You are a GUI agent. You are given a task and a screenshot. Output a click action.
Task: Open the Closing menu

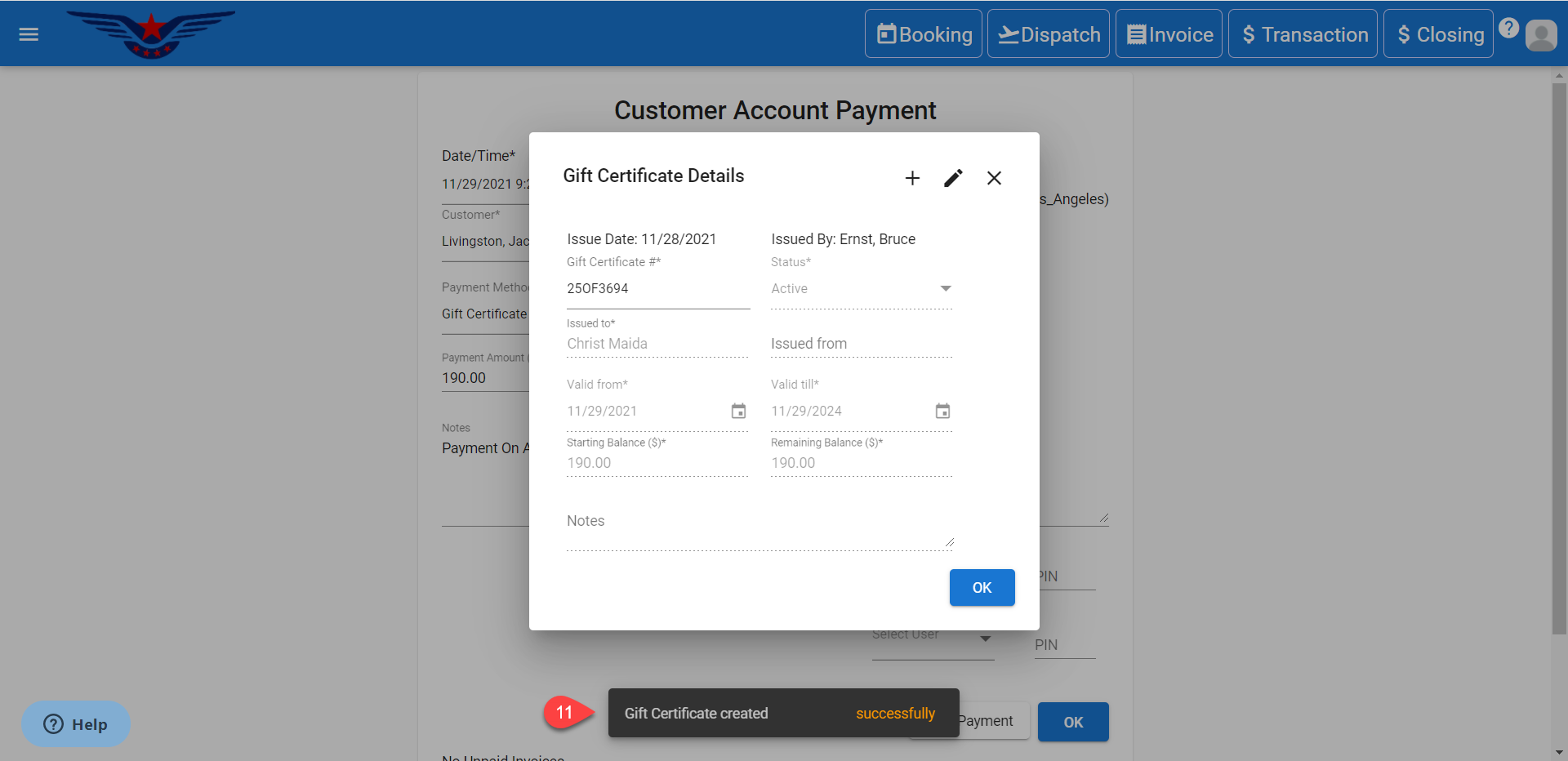click(x=1438, y=34)
